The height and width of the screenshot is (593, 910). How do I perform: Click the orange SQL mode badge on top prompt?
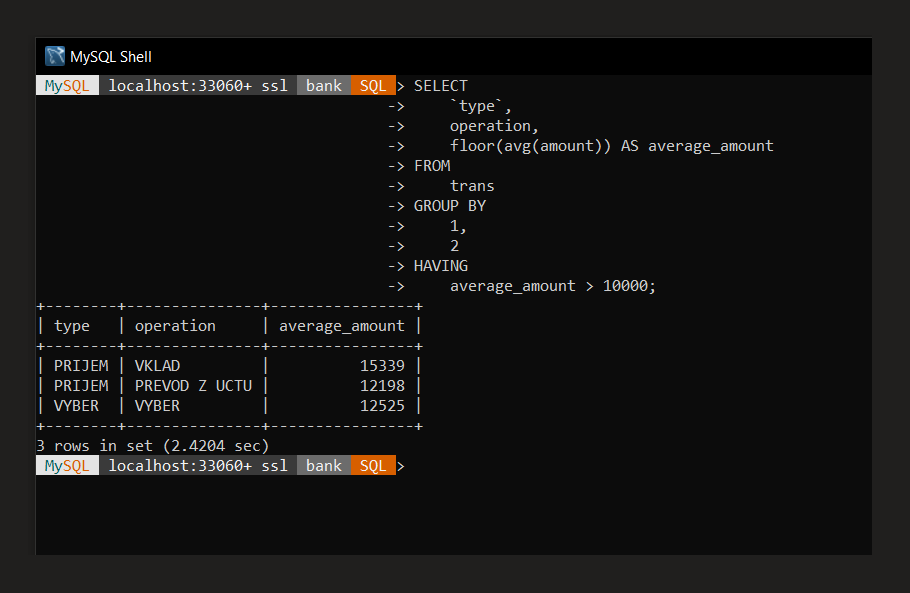(x=372, y=85)
